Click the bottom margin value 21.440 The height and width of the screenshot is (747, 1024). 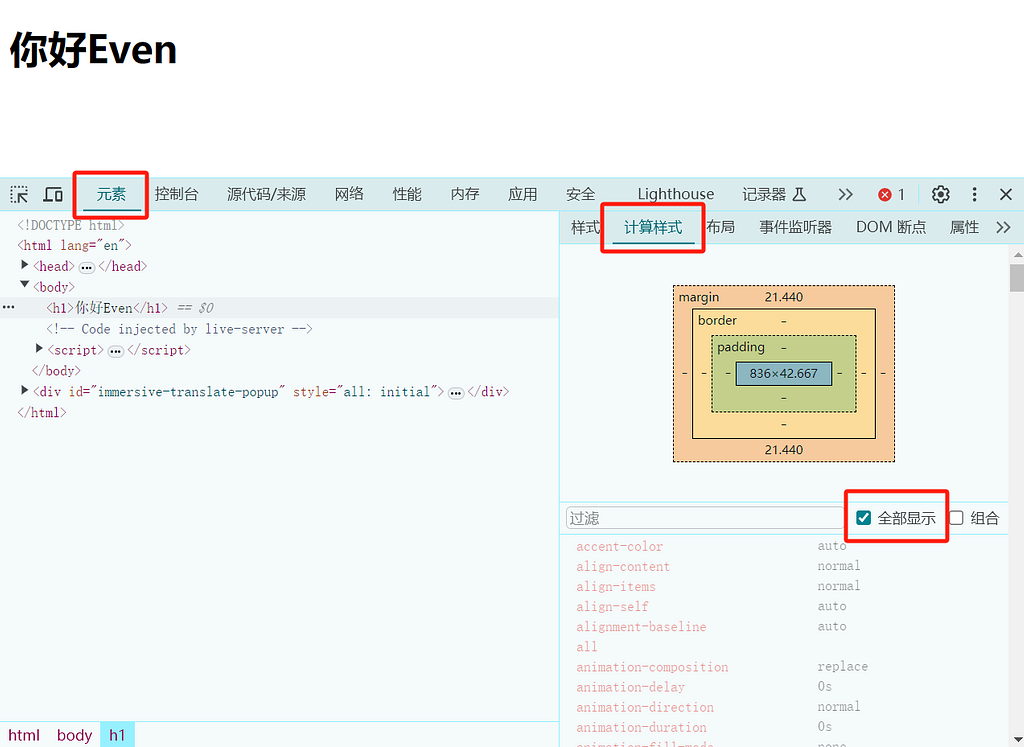click(784, 450)
